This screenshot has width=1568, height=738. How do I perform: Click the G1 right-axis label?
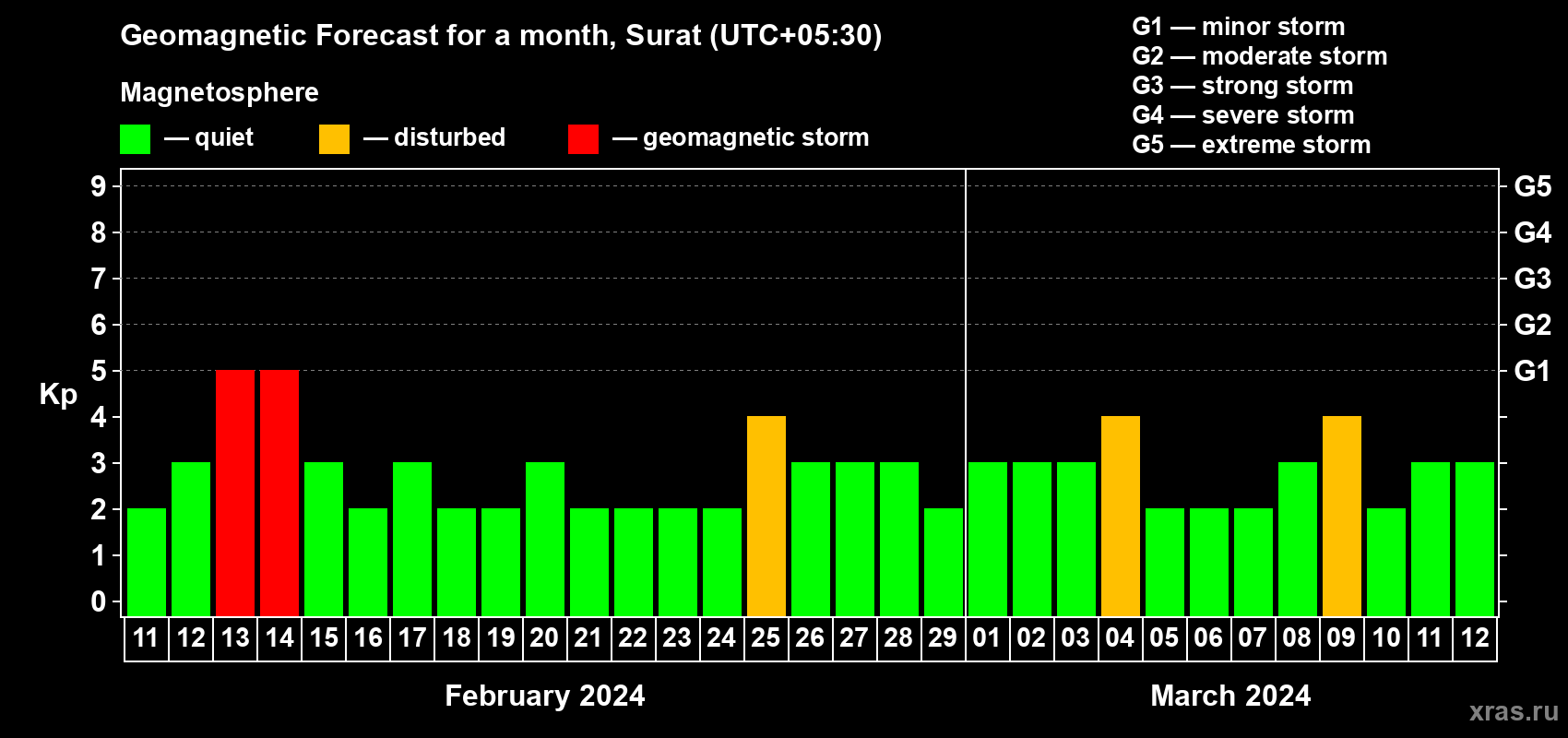click(x=1533, y=371)
